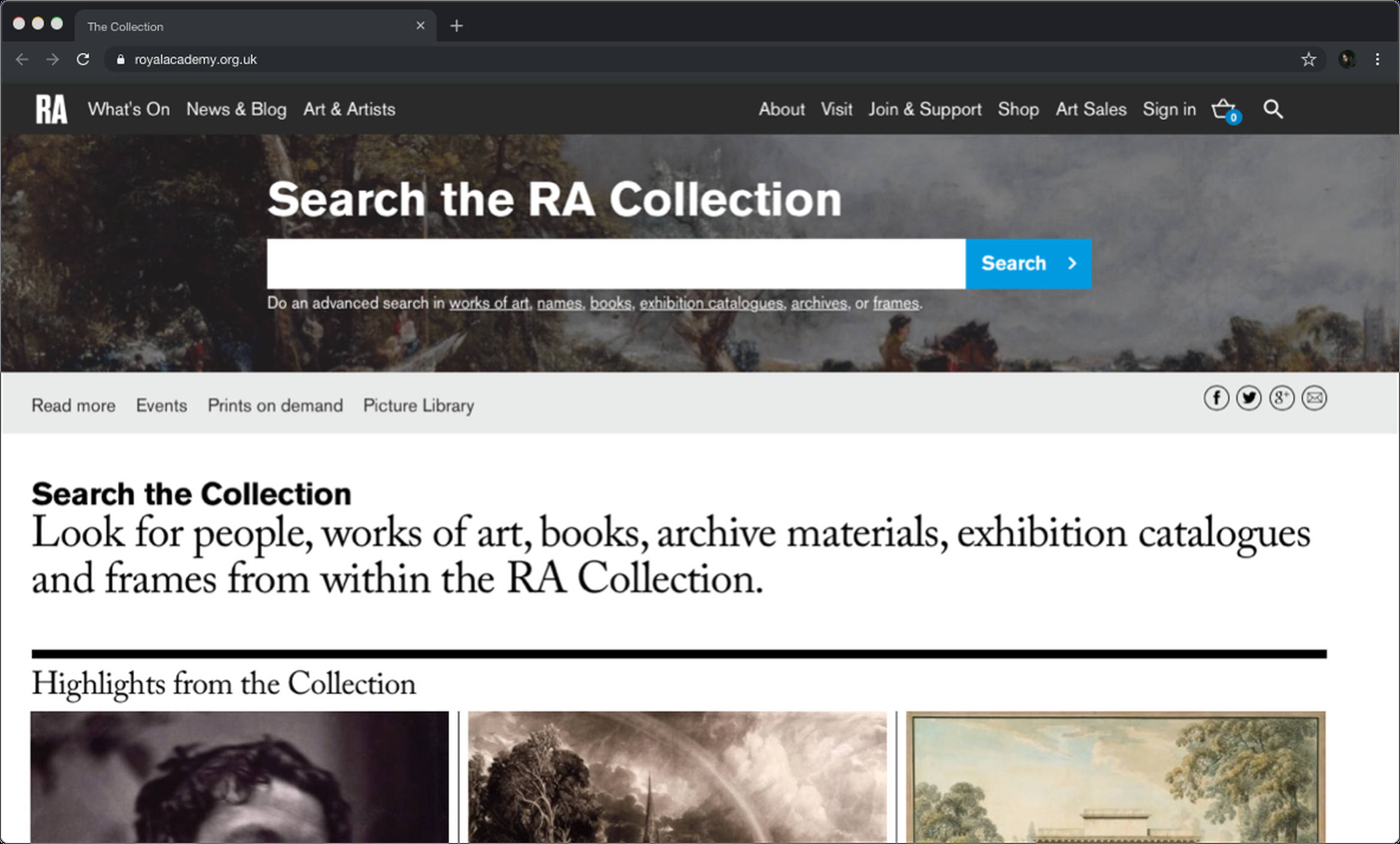Open Art & Artists section
Image resolution: width=1400 pixels, height=844 pixels.
tap(349, 109)
